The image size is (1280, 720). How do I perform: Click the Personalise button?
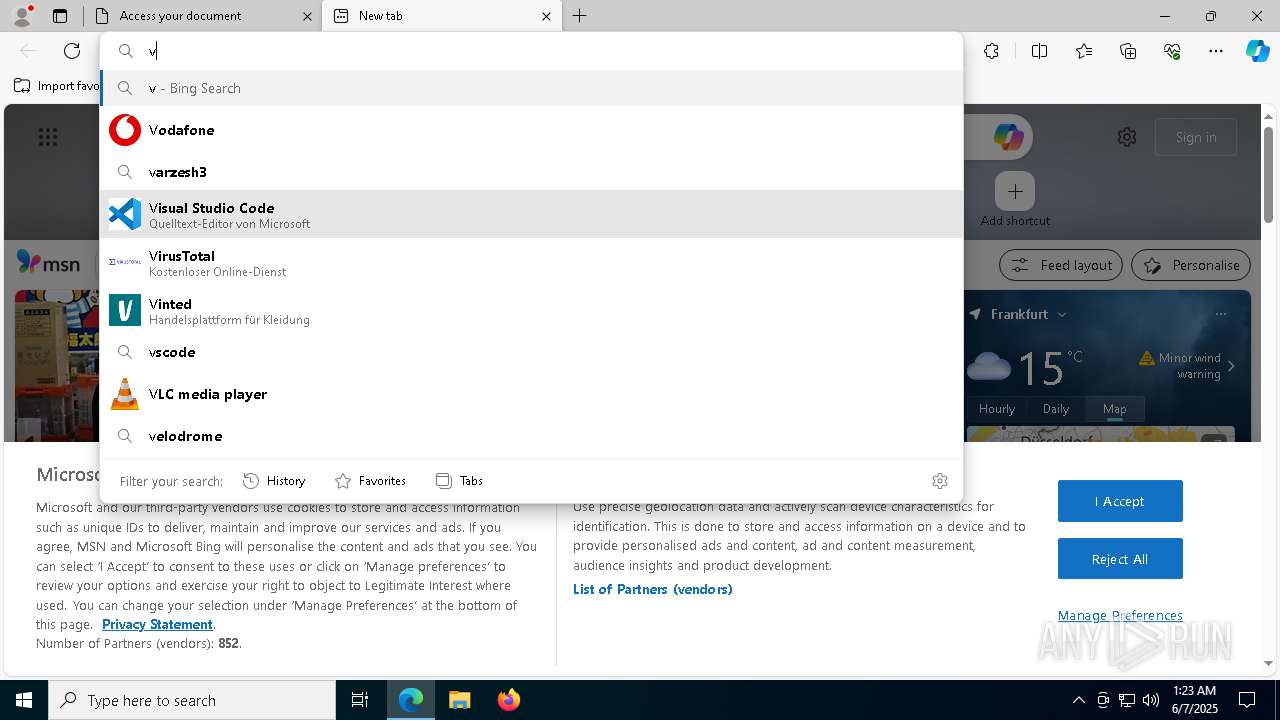point(1191,265)
